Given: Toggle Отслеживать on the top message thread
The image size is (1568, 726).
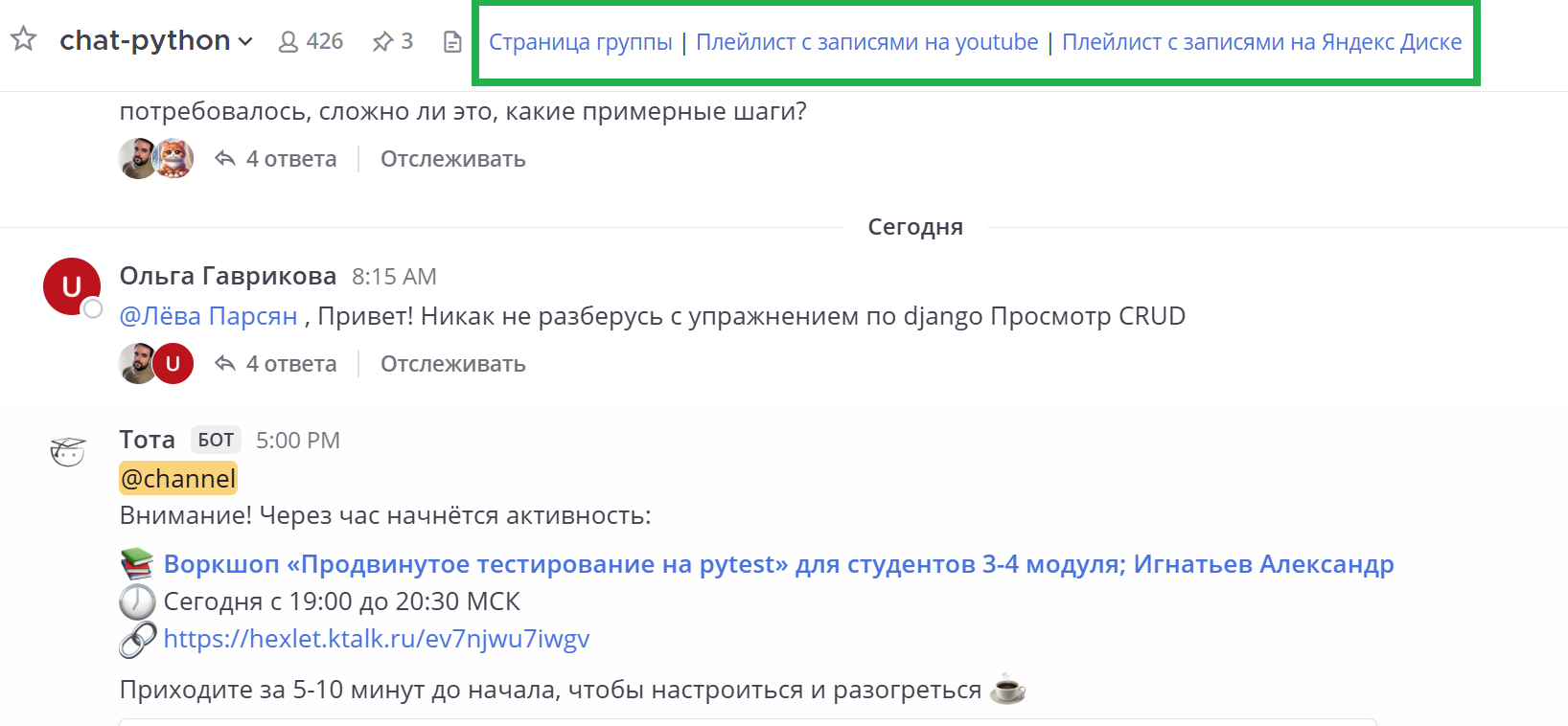Looking at the screenshot, I should click(452, 159).
